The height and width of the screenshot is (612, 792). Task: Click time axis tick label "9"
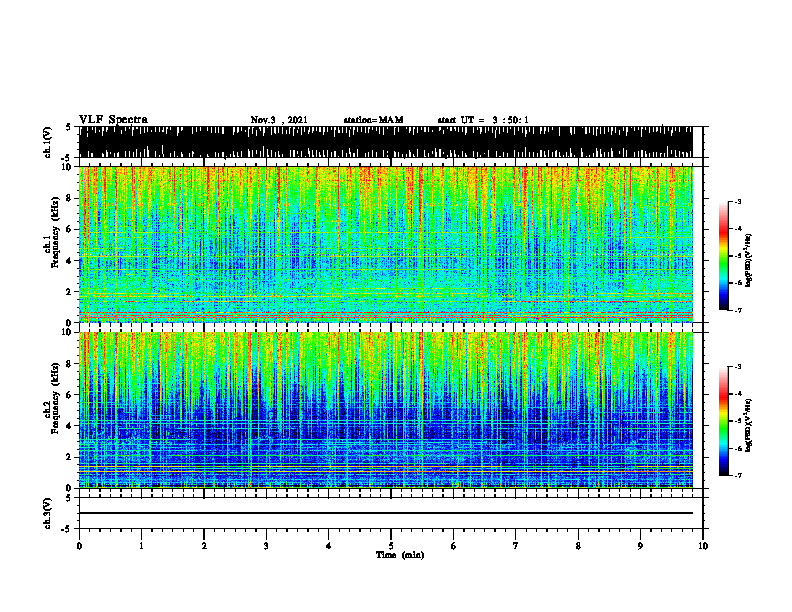pyautogui.click(x=640, y=546)
